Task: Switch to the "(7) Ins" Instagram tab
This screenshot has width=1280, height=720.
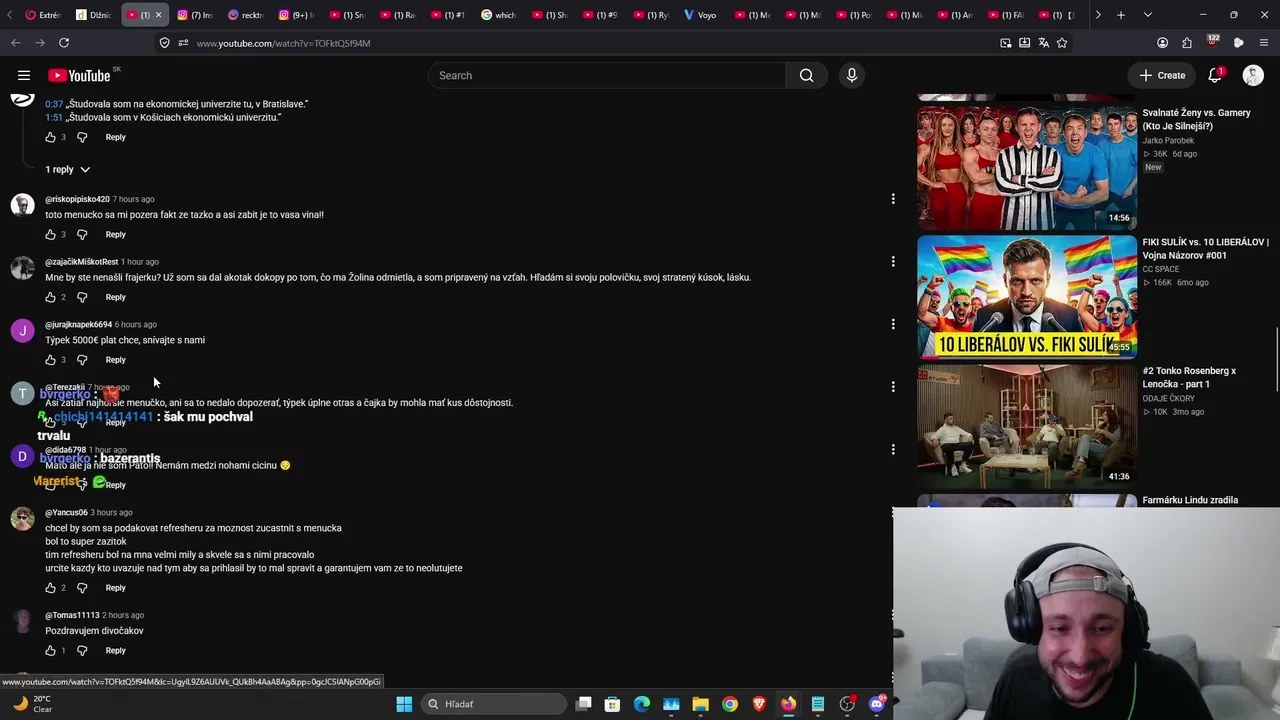Action: (195, 15)
